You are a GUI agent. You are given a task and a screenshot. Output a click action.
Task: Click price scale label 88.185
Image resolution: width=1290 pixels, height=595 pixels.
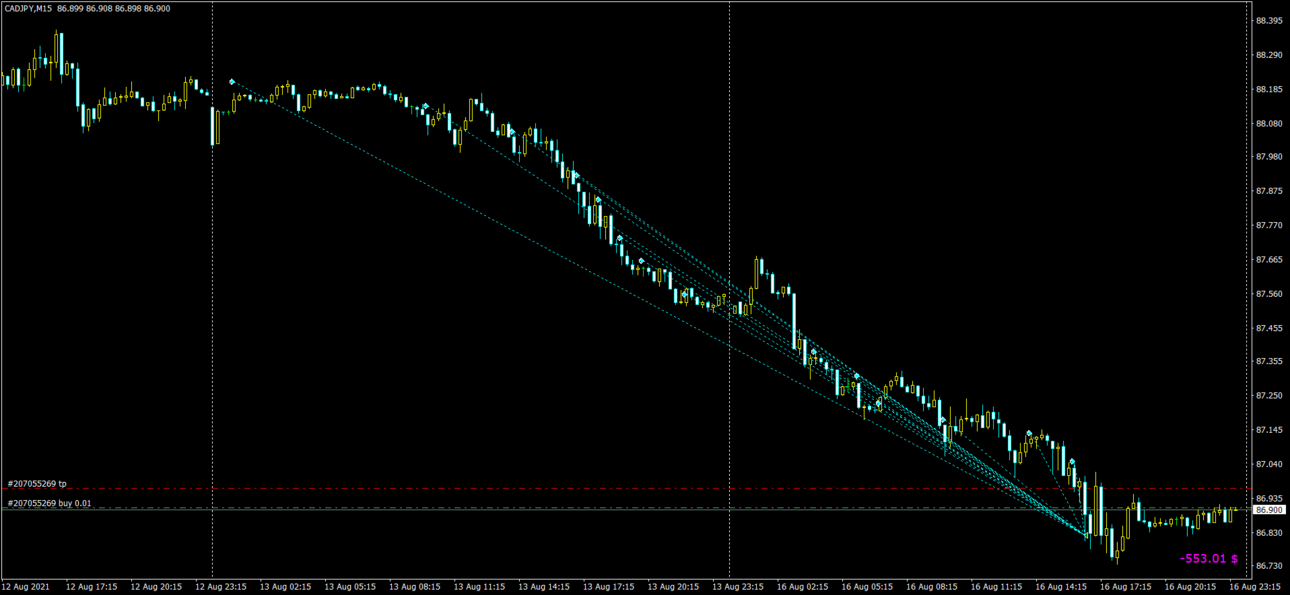tap(1269, 89)
